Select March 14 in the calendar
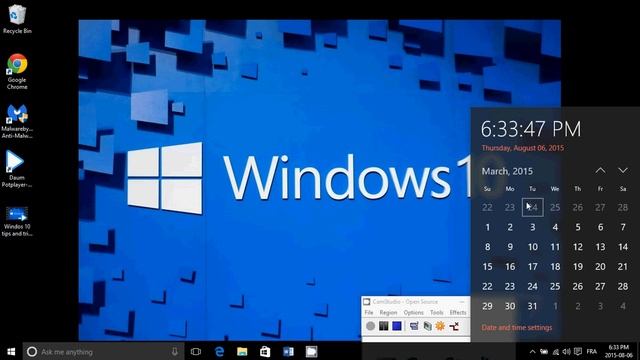640x360 pixels. tap(623, 247)
